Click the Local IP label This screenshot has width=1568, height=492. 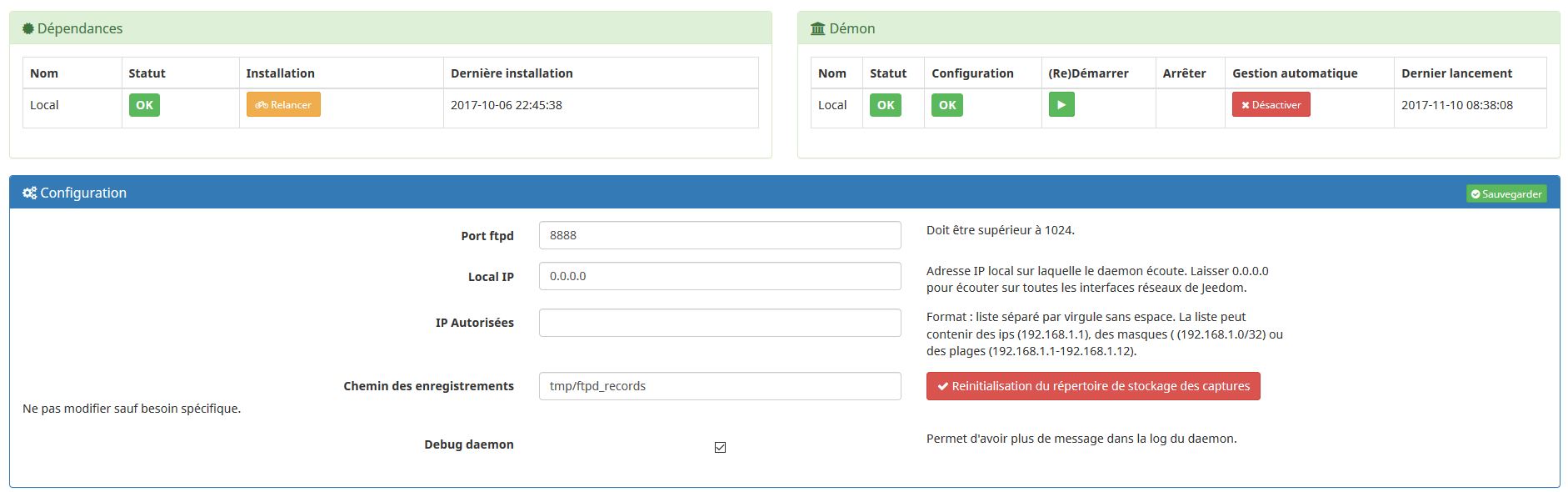(x=491, y=277)
